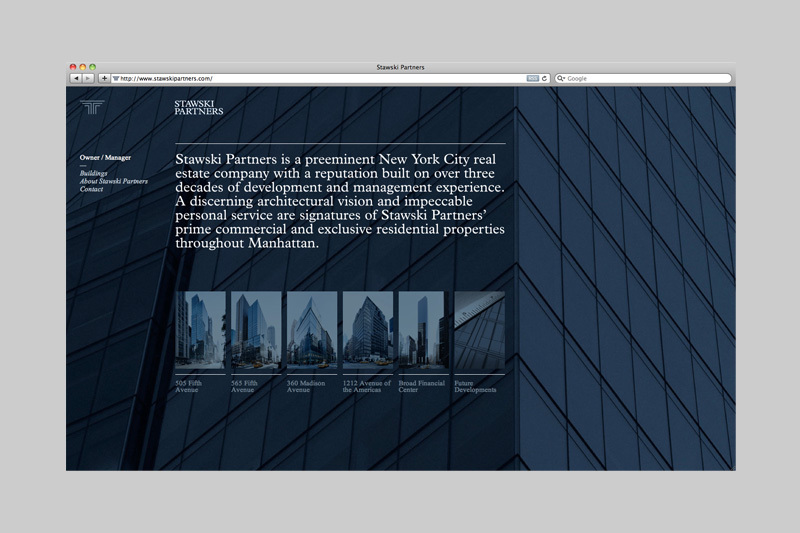Open the 505 Fifth Avenue thumbnail

point(200,330)
